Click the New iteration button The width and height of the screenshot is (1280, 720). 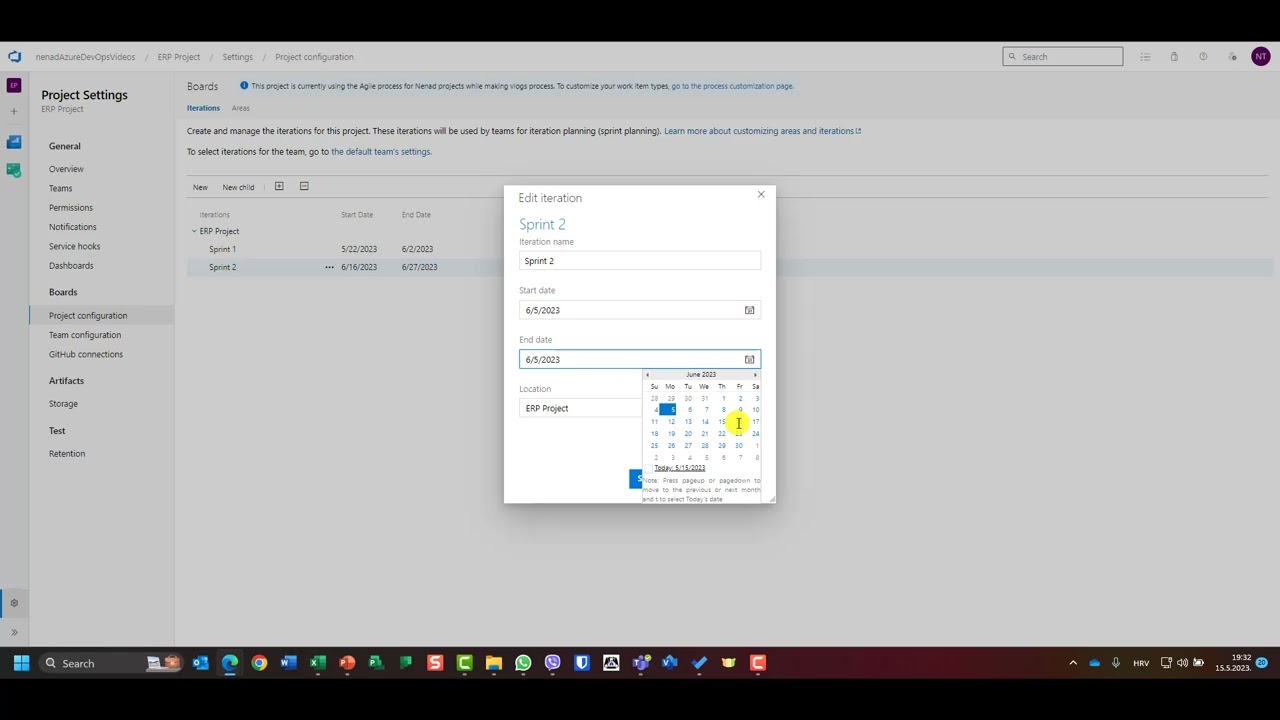coord(200,187)
